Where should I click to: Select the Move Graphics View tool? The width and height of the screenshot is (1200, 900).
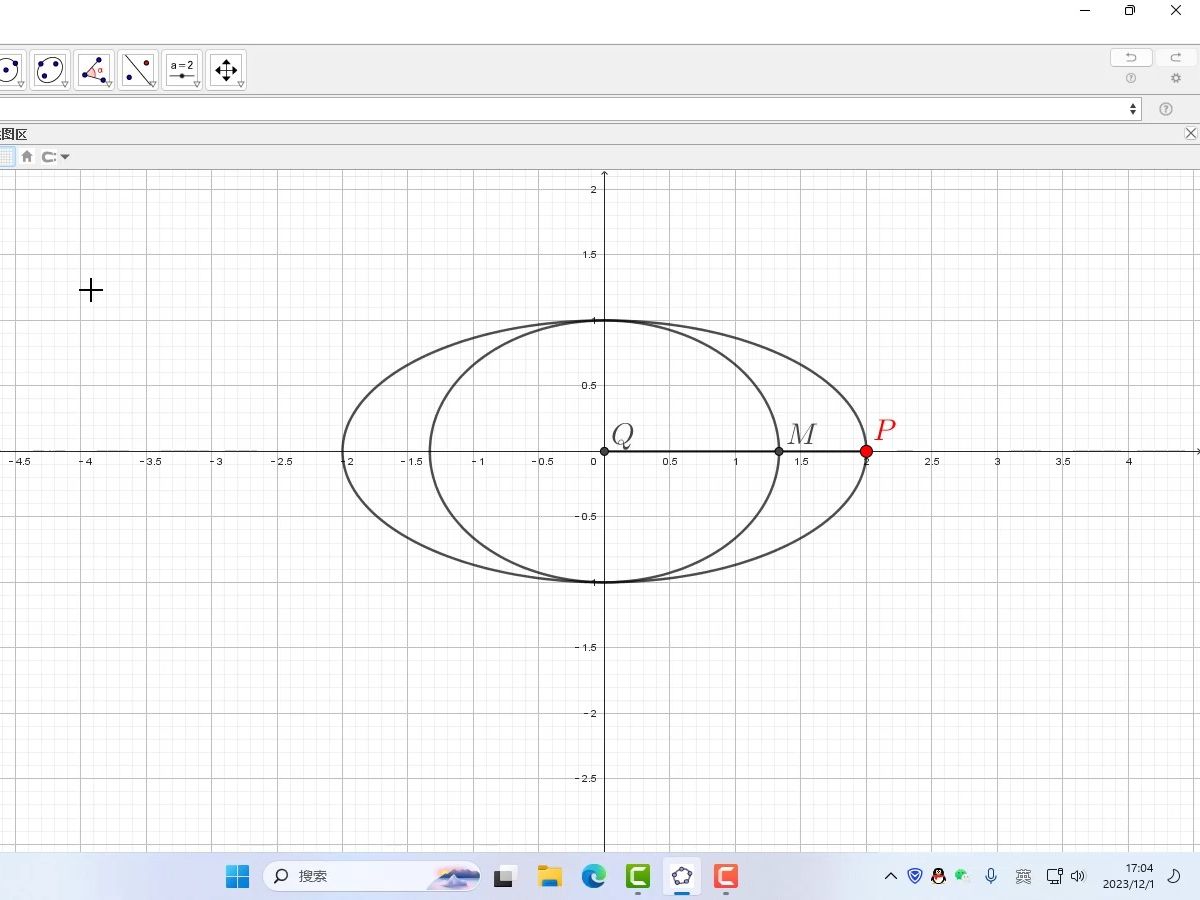(226, 70)
